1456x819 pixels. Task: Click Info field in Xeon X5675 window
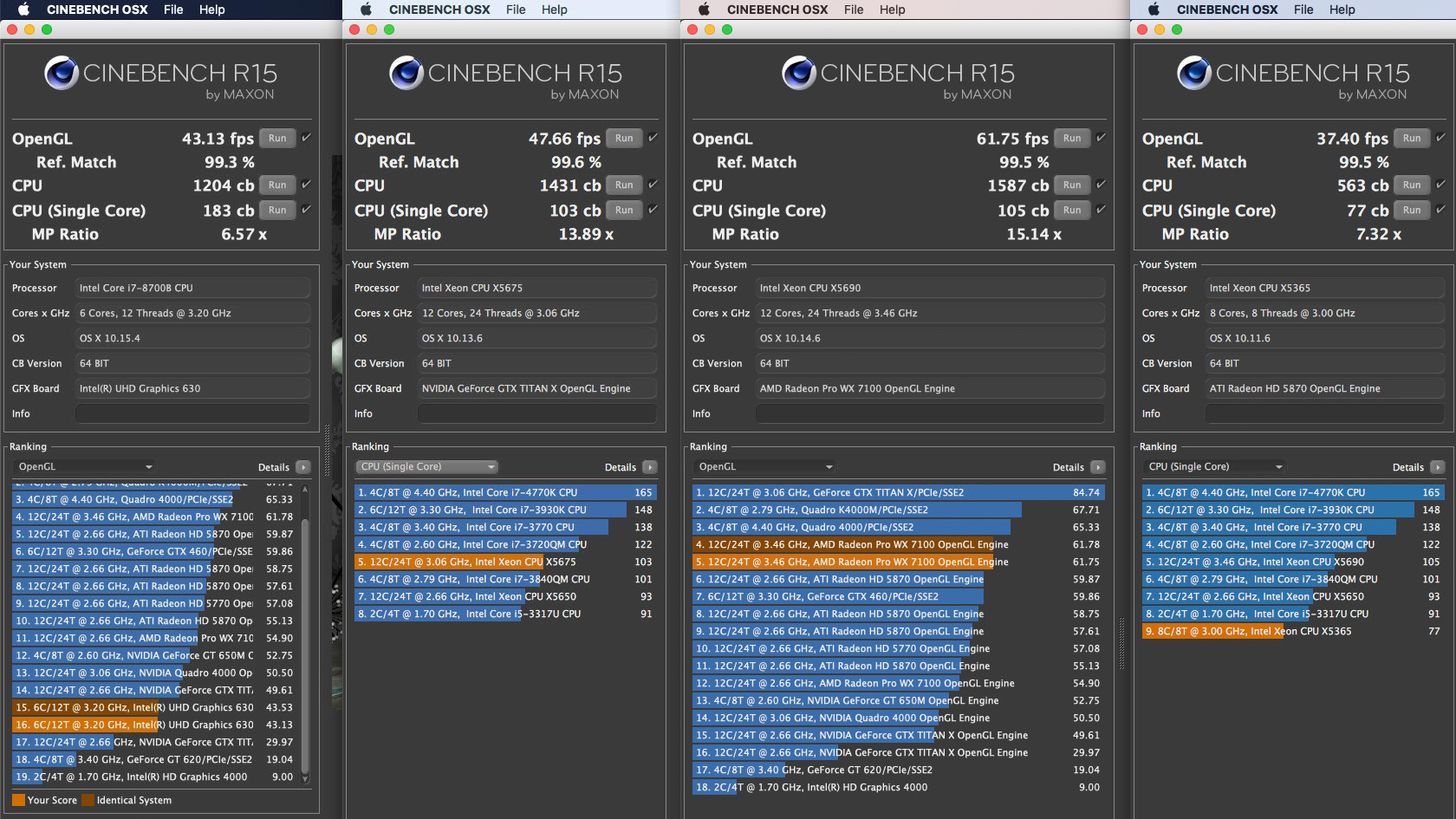tap(536, 413)
